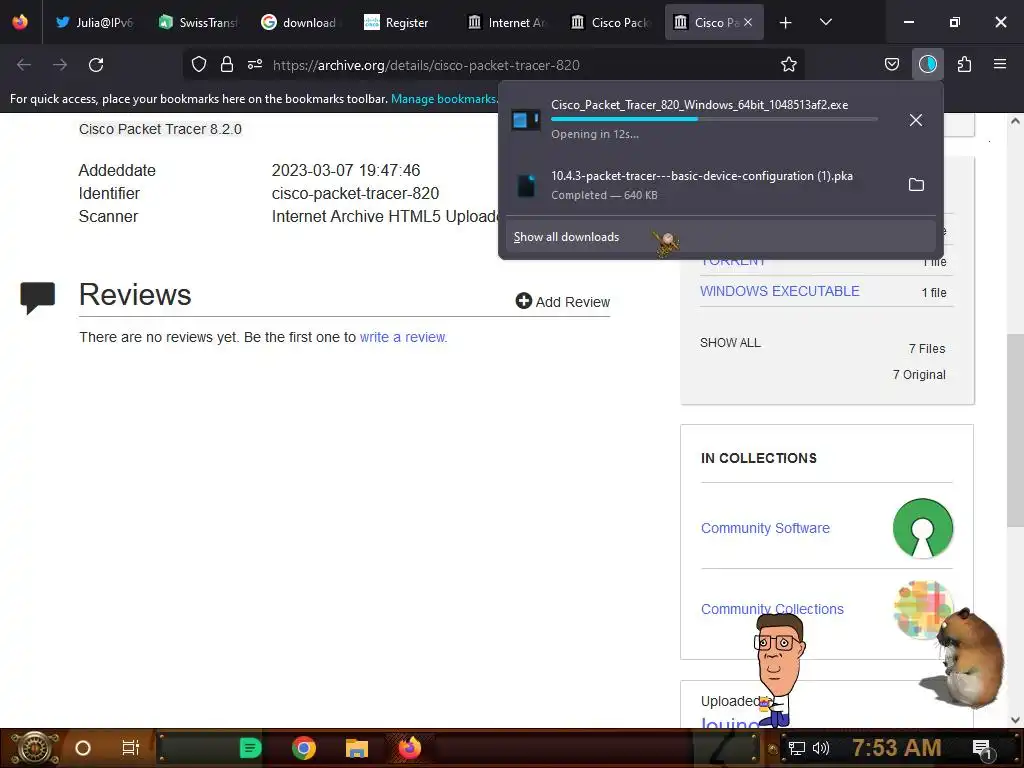Click the Cisco_Packet_Tracer exe download entry
Viewport: 1024px width, 768px height.
[x=699, y=120]
